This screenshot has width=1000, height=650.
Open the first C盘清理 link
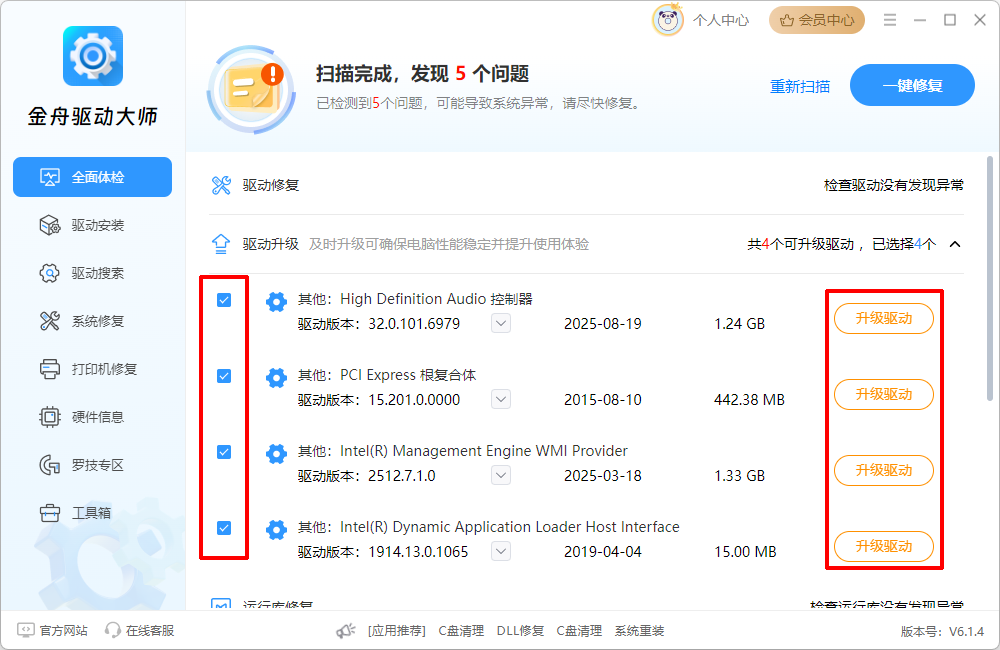pyautogui.click(x=461, y=631)
